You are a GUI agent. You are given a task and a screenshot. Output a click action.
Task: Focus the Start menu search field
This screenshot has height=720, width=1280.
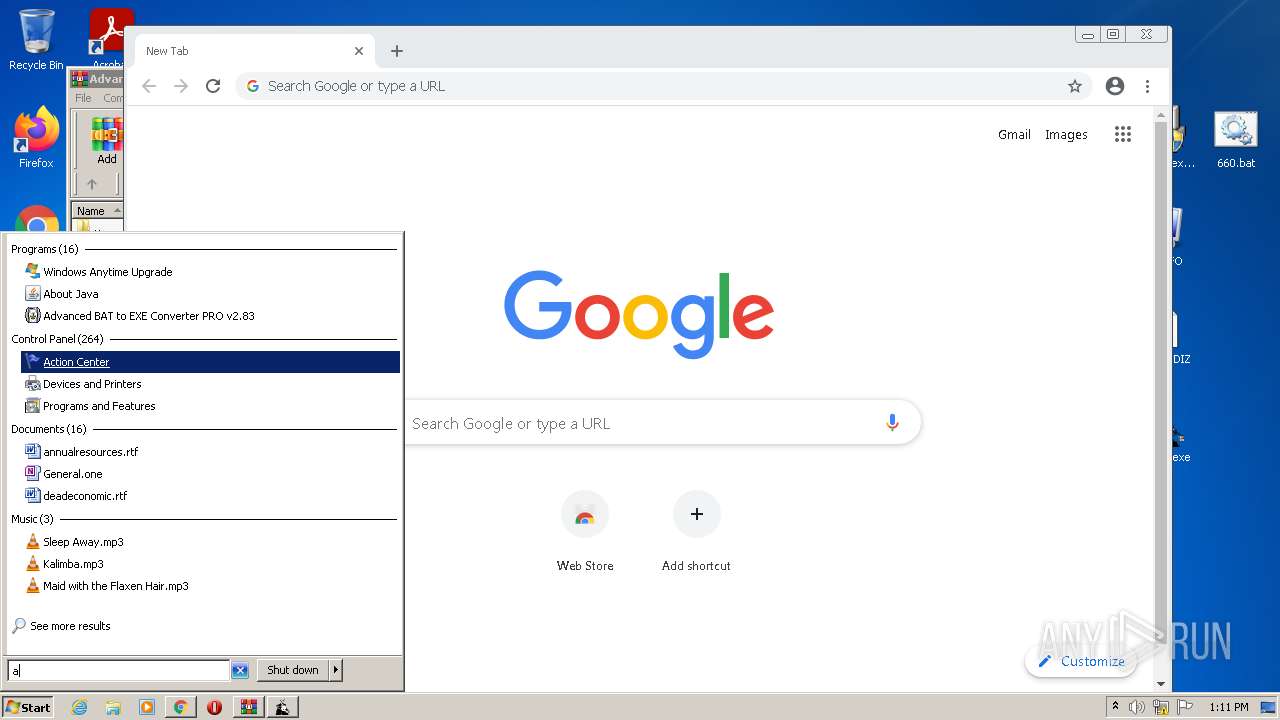(x=119, y=670)
